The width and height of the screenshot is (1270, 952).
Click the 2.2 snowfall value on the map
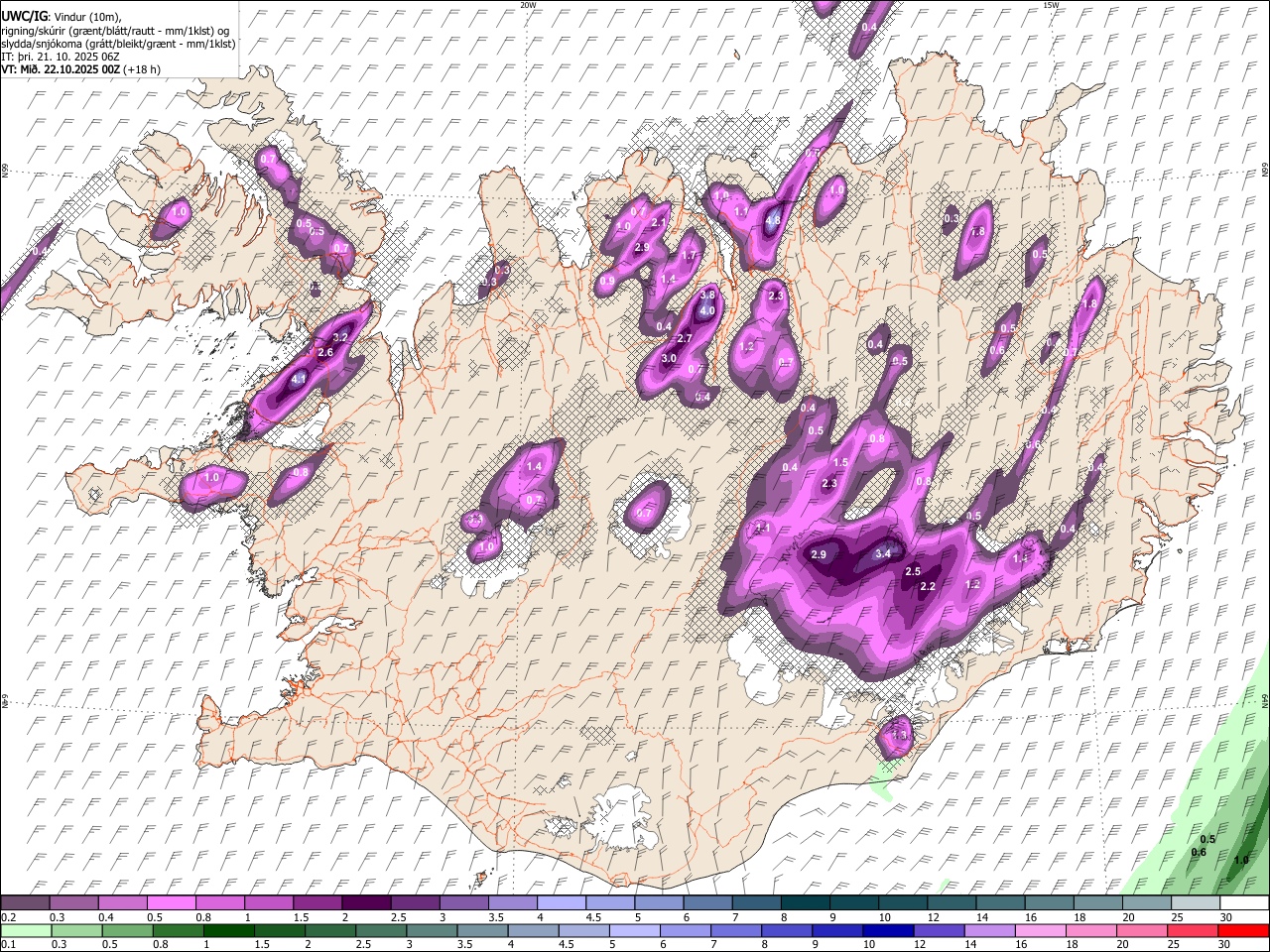(x=928, y=587)
